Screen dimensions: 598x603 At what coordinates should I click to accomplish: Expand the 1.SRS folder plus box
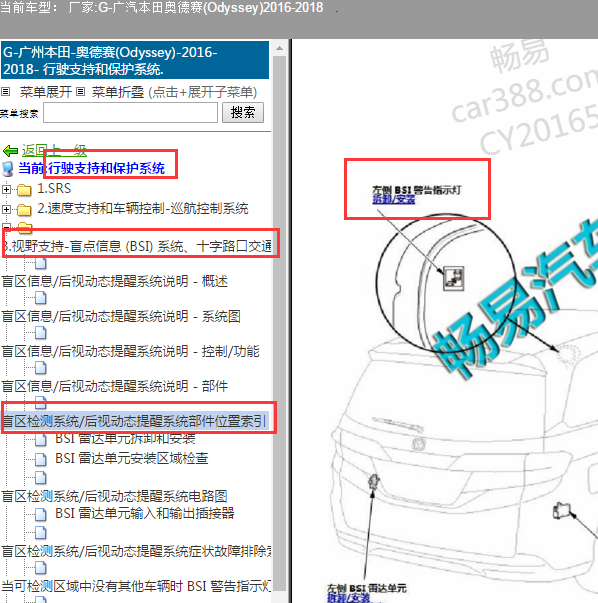pyautogui.click(x=6, y=189)
